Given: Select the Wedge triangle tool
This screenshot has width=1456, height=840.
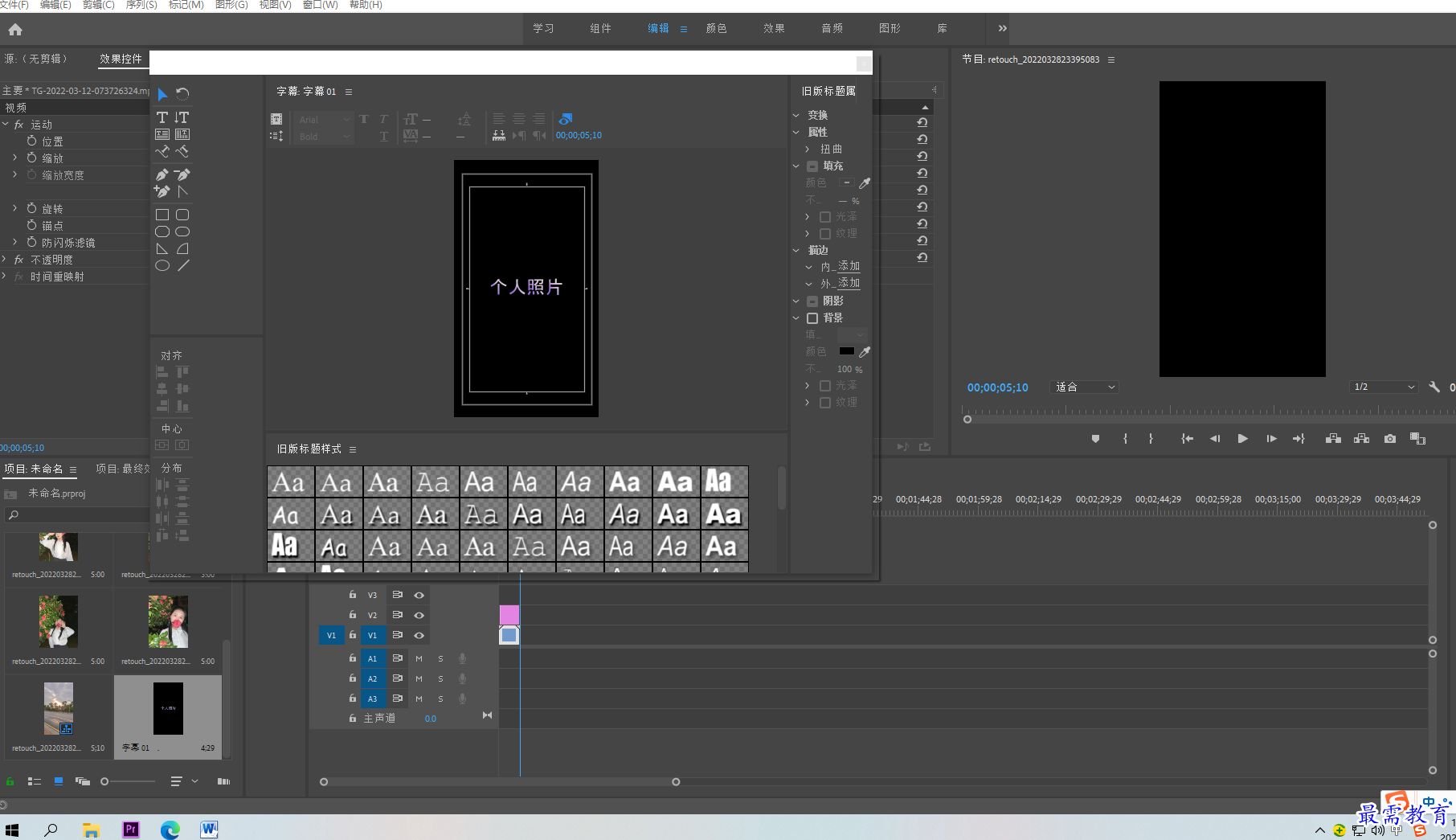Looking at the screenshot, I should click(x=162, y=248).
